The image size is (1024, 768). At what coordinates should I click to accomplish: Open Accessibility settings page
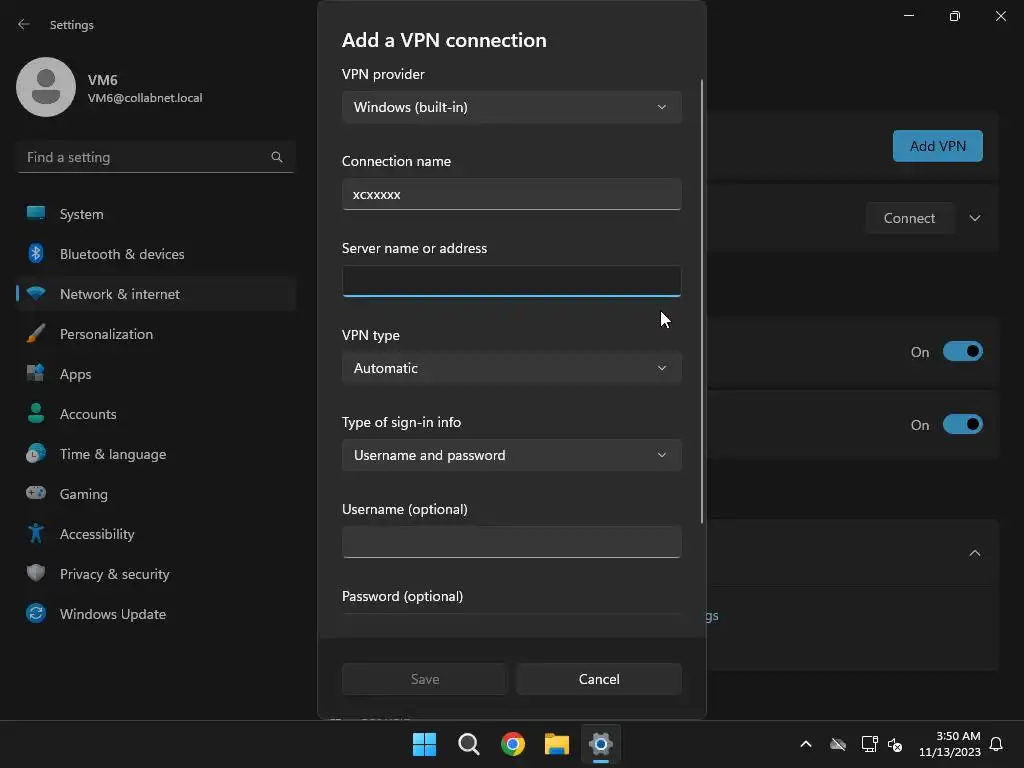(x=96, y=534)
